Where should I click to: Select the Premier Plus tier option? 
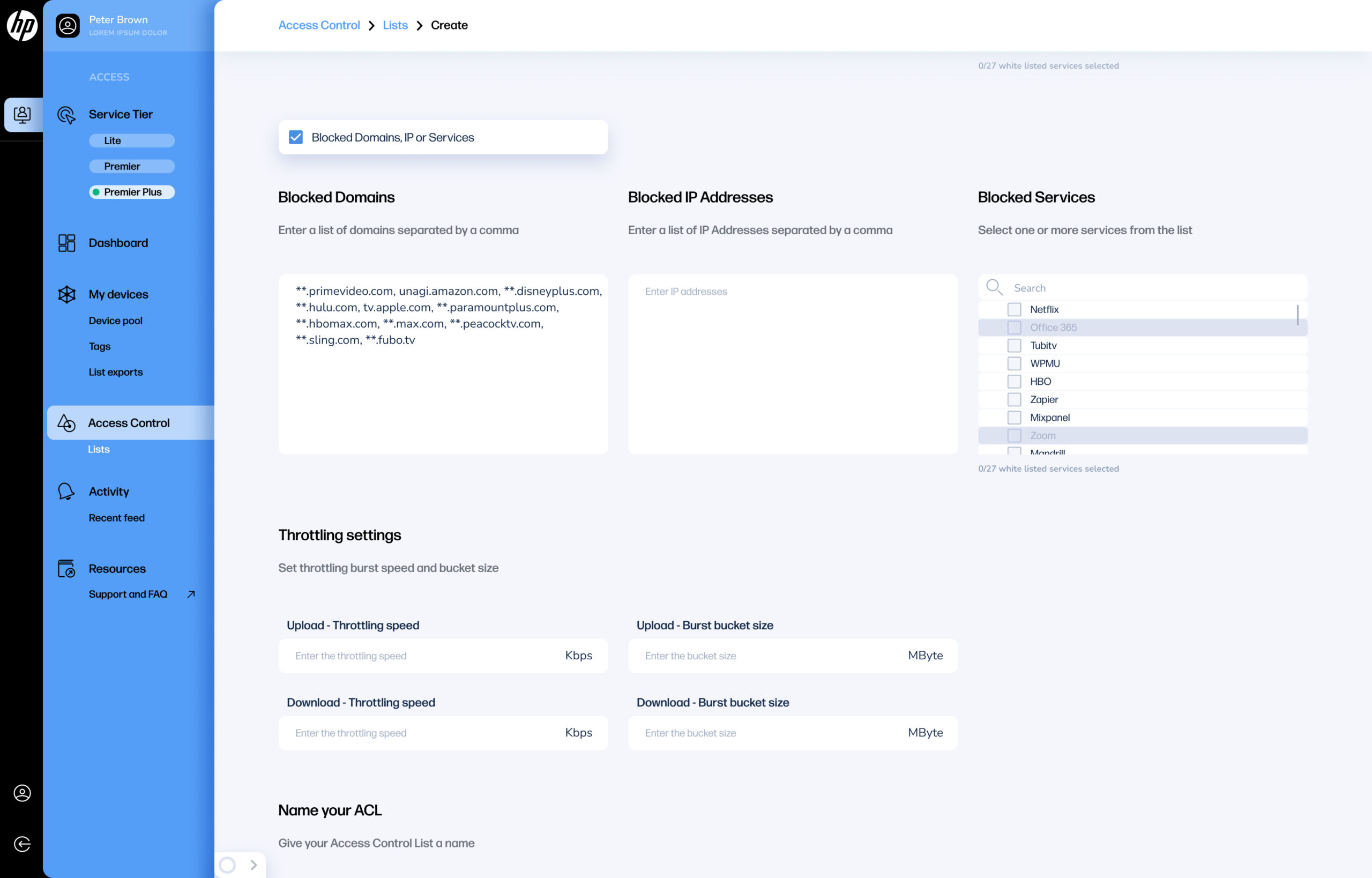click(x=132, y=192)
